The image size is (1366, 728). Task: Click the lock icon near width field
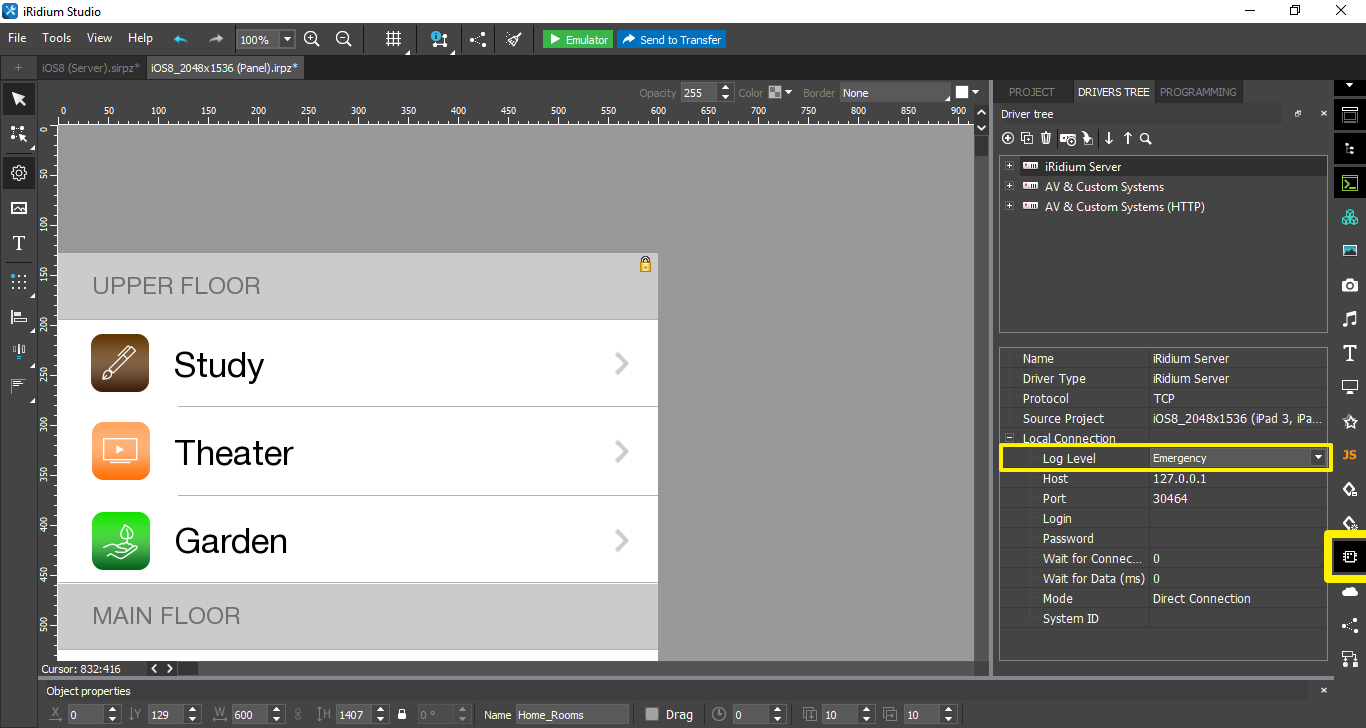point(402,714)
